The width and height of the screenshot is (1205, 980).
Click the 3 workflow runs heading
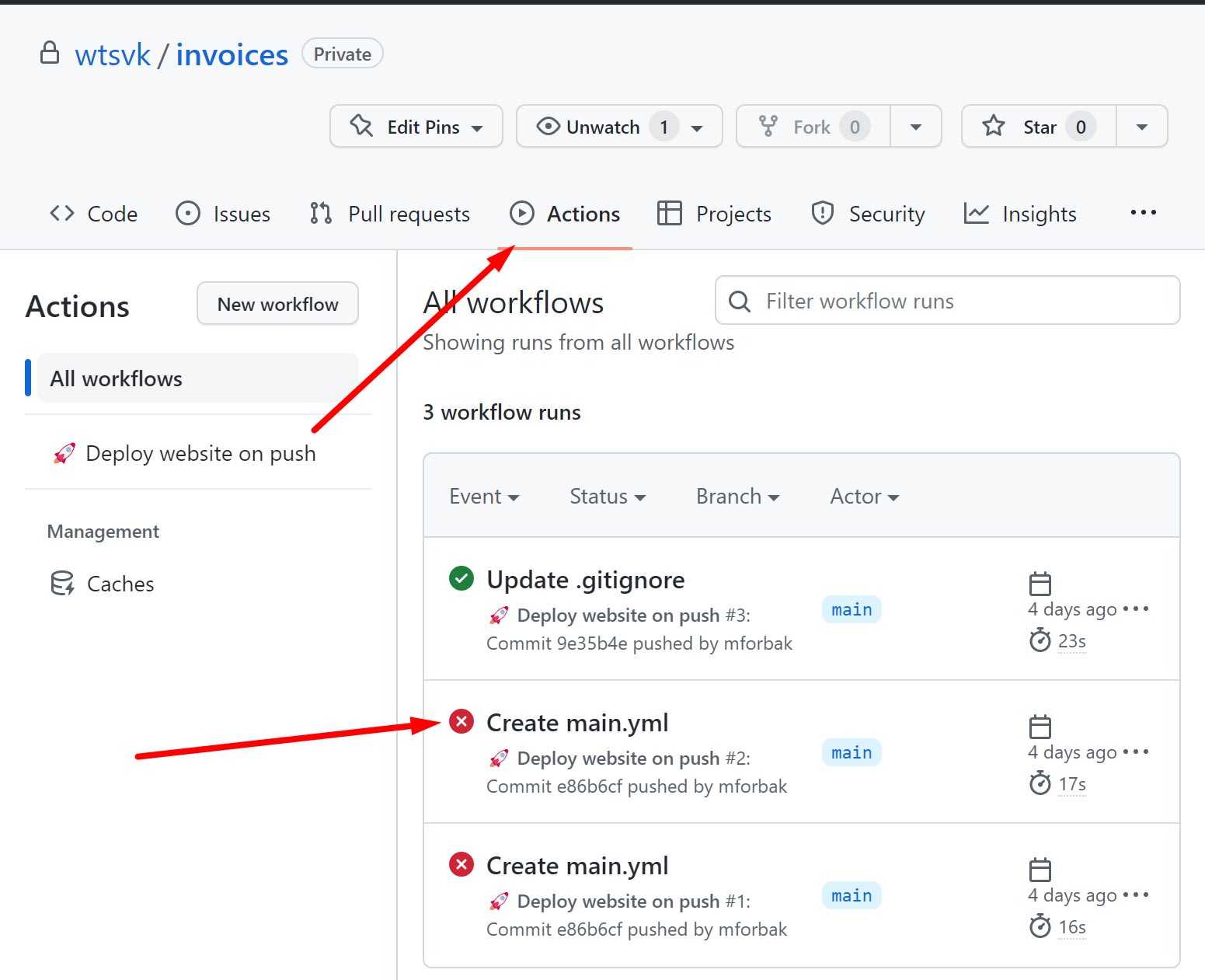[x=502, y=412]
